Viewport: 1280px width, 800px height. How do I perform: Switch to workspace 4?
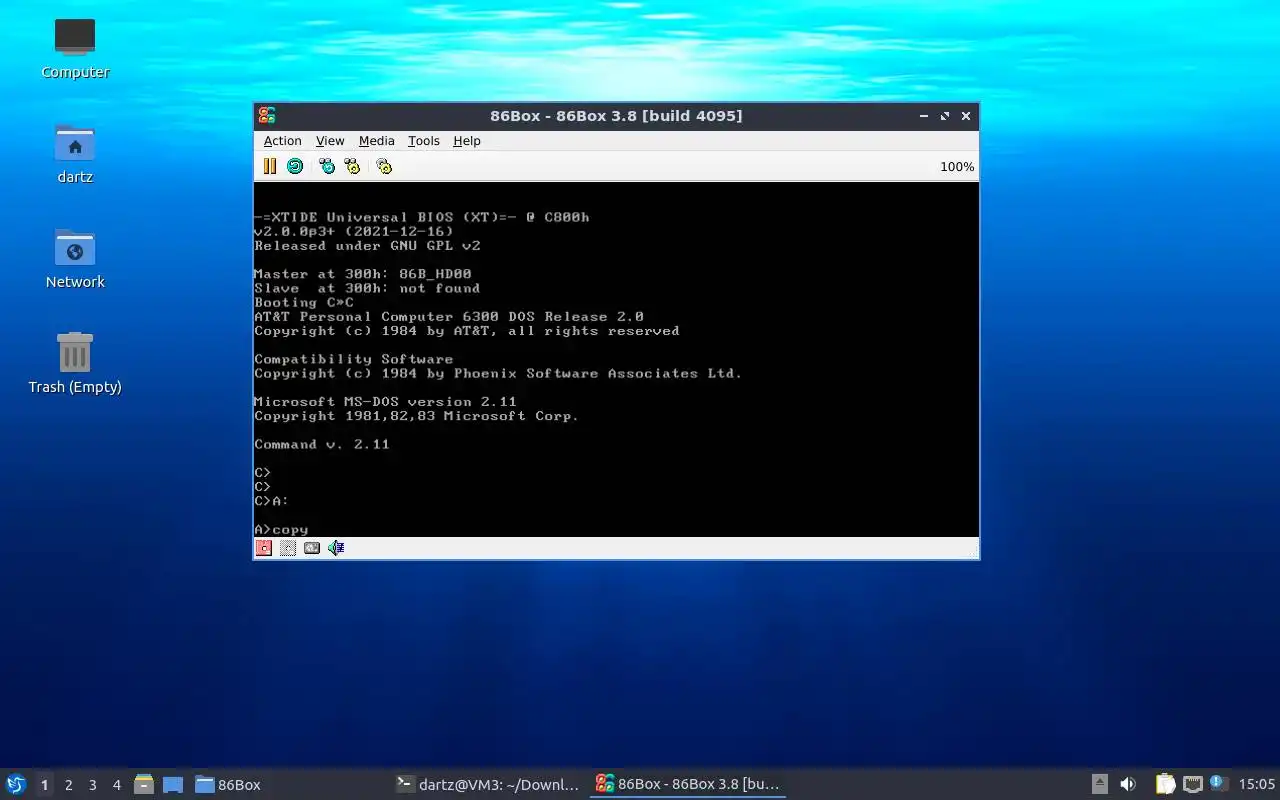116,785
